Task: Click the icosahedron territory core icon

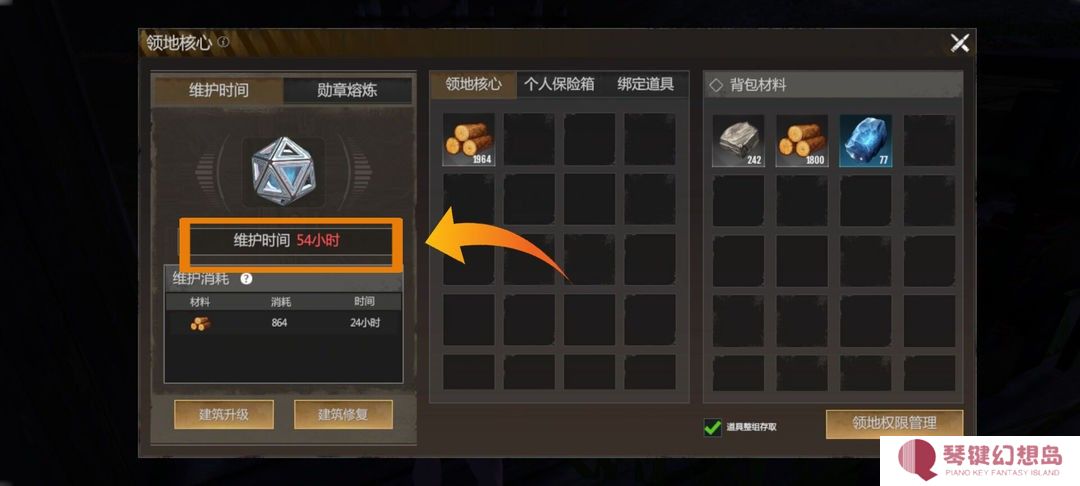Action: [x=283, y=171]
